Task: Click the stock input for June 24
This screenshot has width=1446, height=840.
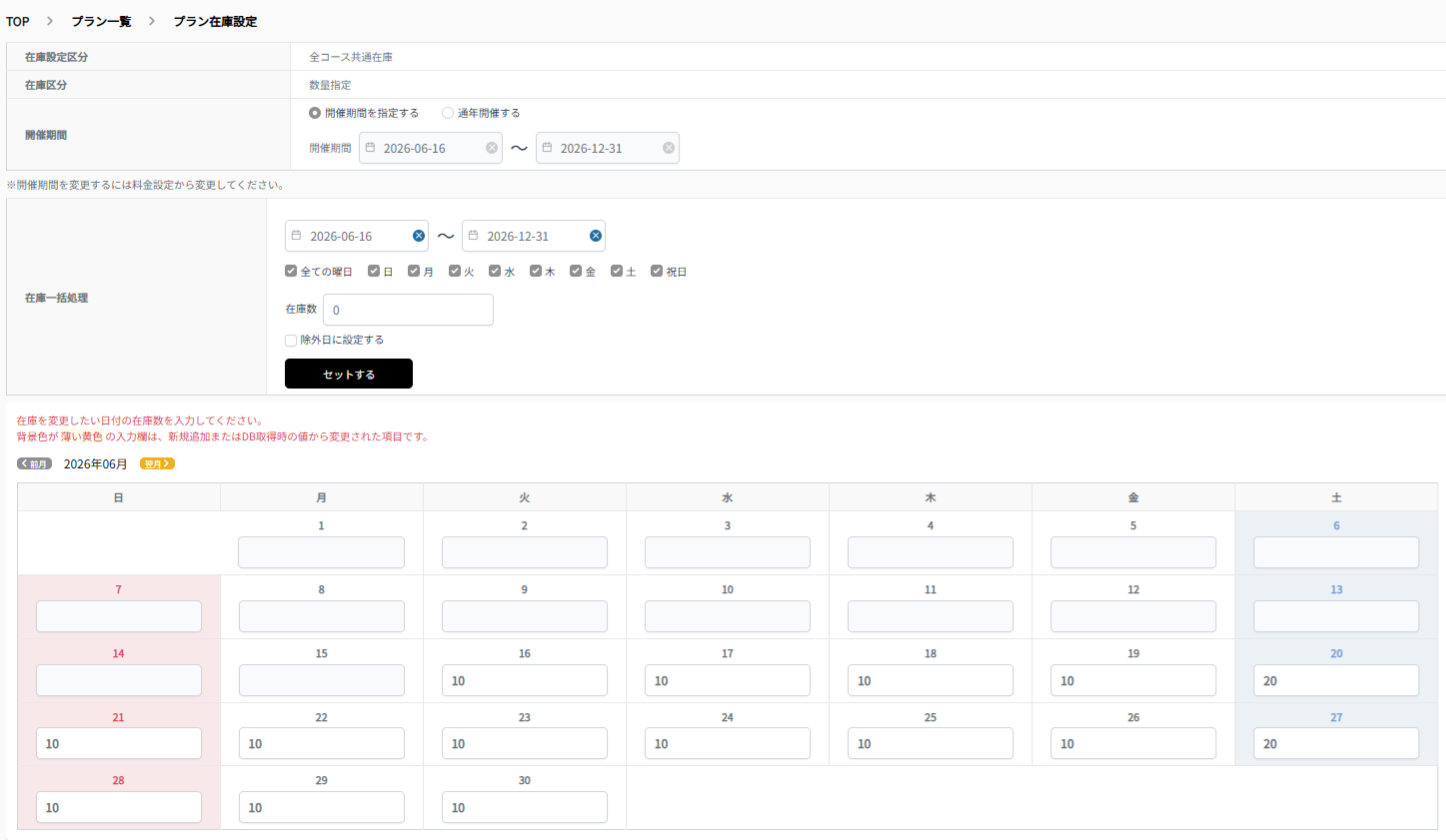Action: [728, 744]
